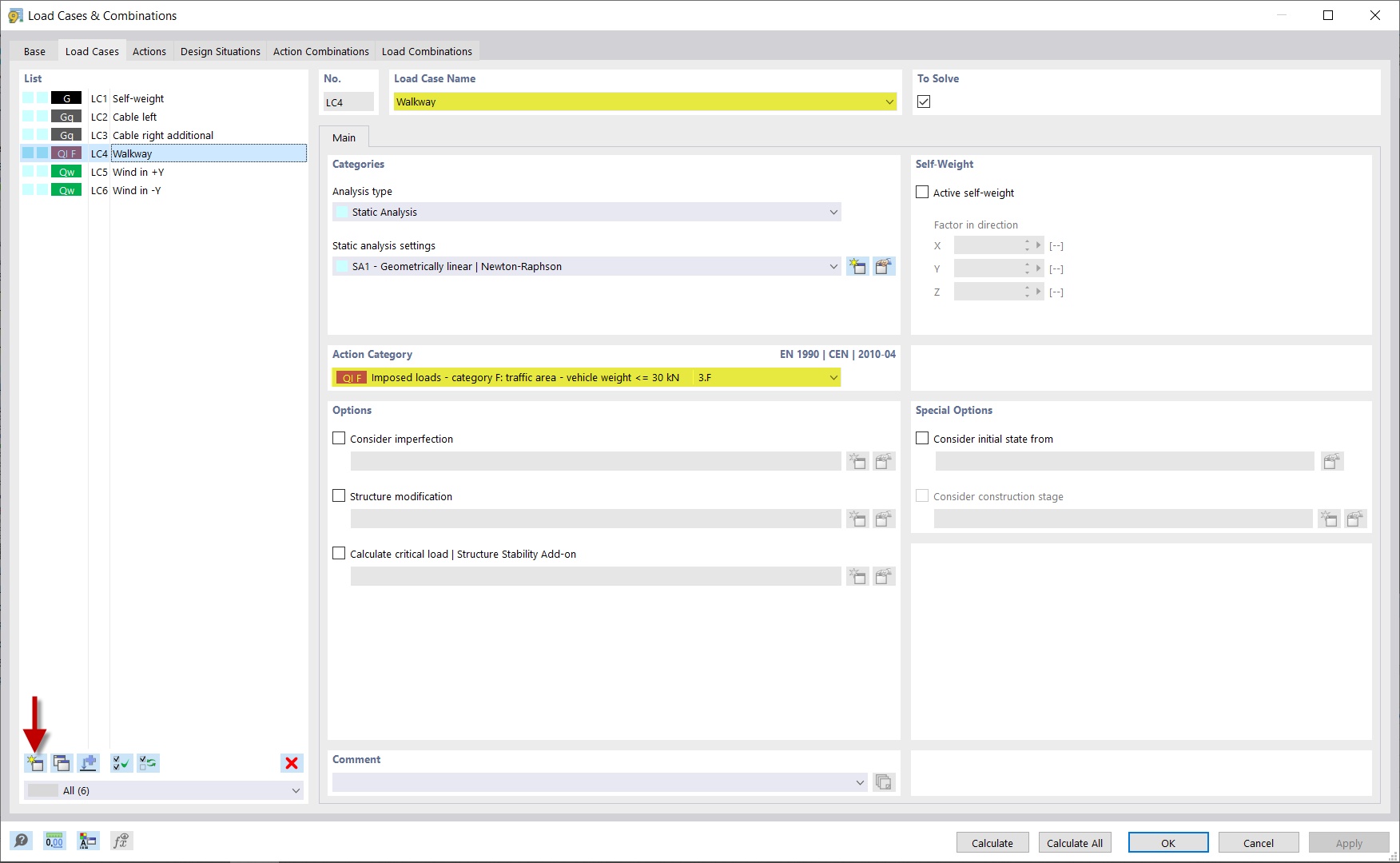Screen dimensions: 1400x863
Task: Select LC3 Cable right additional in the list
Action: click(x=164, y=135)
